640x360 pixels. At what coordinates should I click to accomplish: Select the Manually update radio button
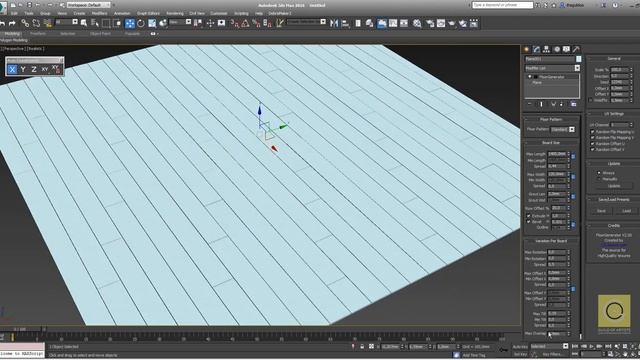599,179
